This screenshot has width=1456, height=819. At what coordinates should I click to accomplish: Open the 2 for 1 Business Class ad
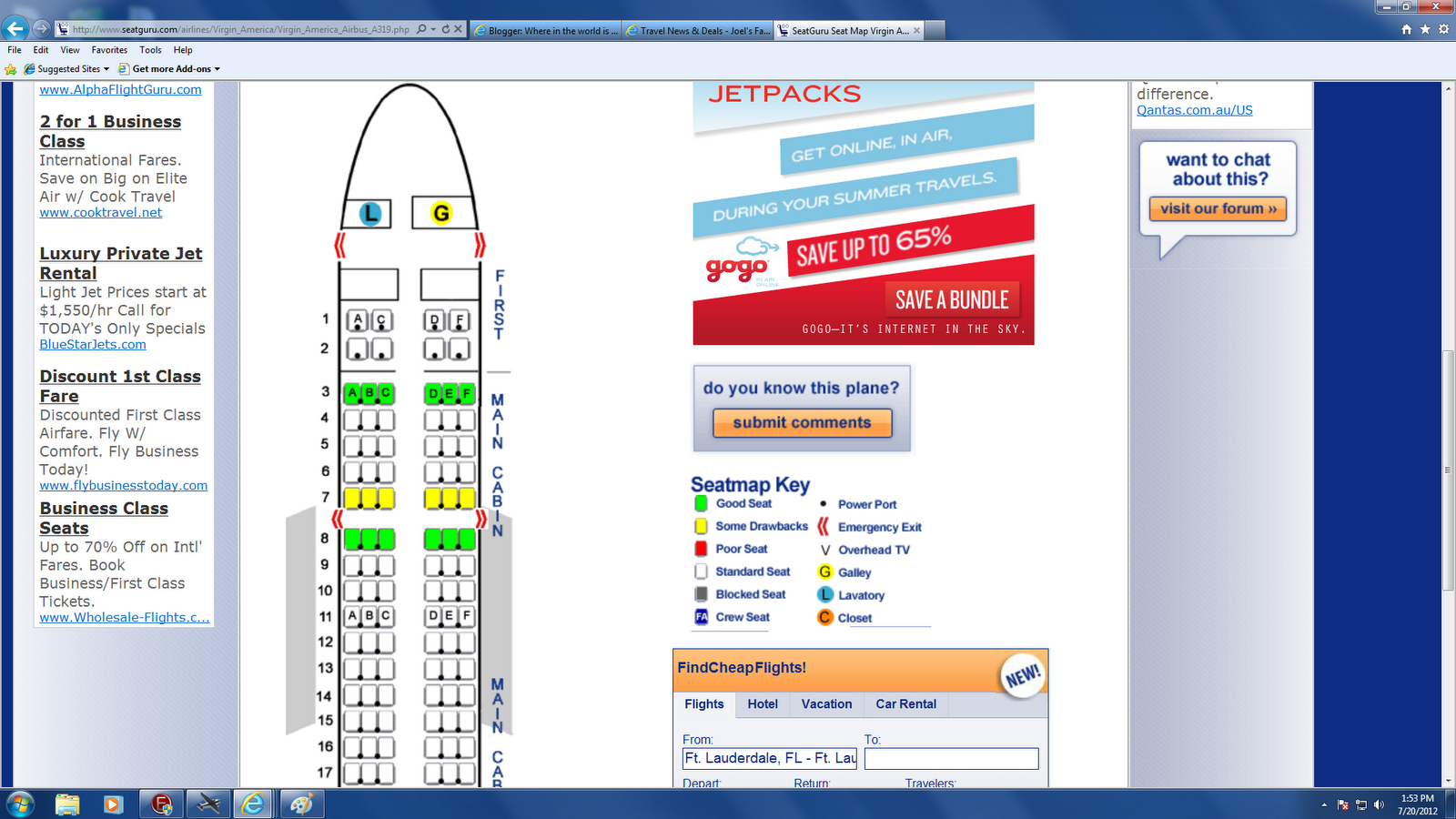(110, 131)
